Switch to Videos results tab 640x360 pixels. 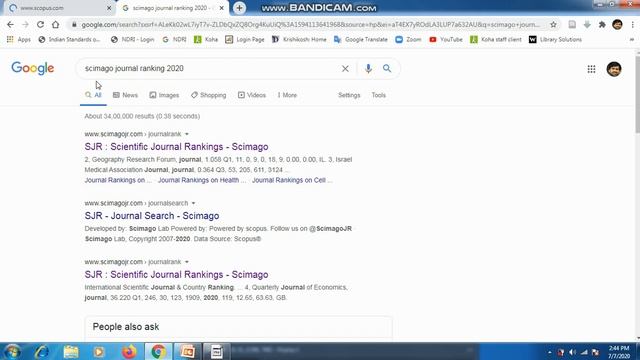pos(252,95)
